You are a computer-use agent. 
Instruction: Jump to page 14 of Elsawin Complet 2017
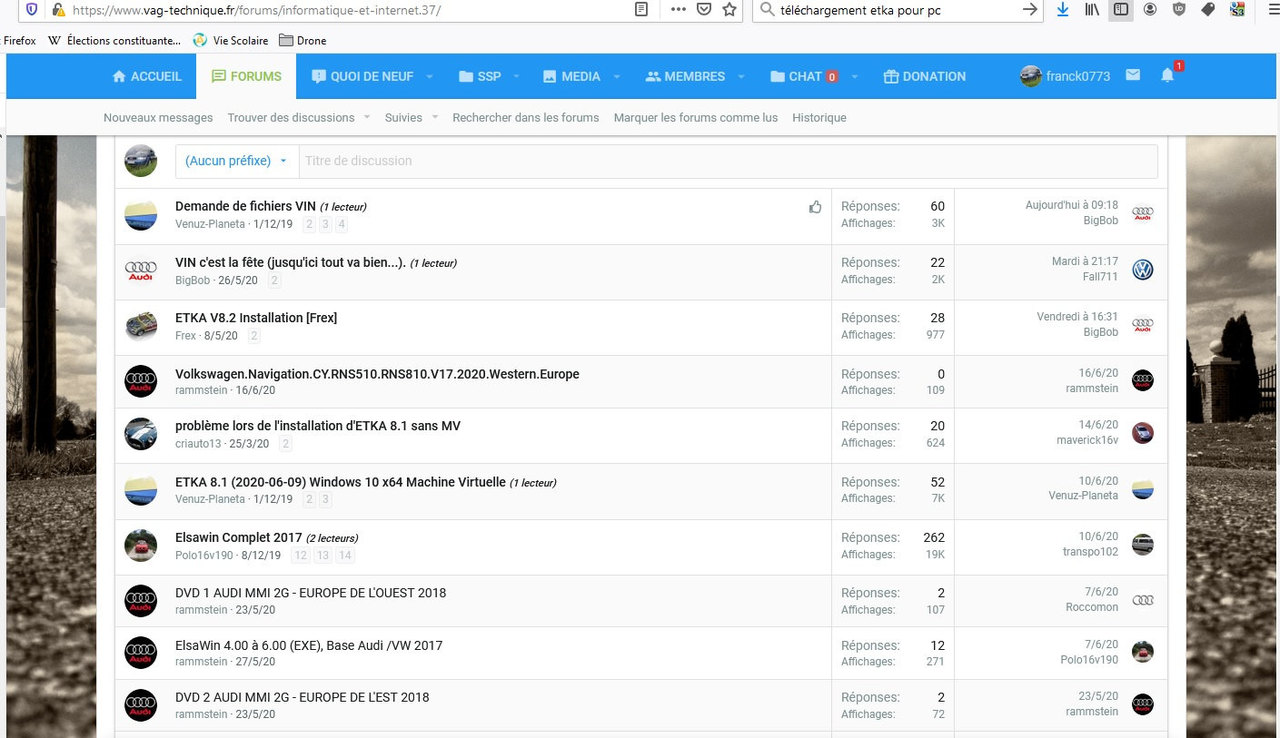[x=345, y=555]
